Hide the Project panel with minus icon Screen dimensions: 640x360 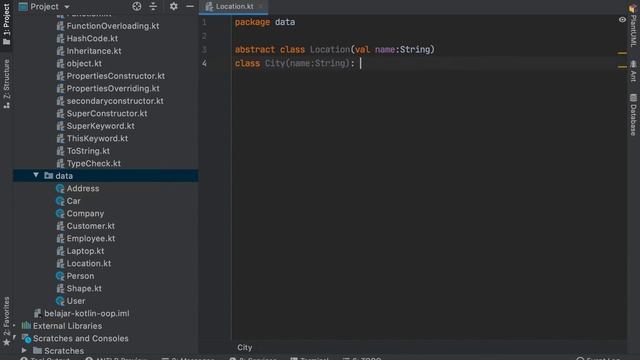[190, 6]
